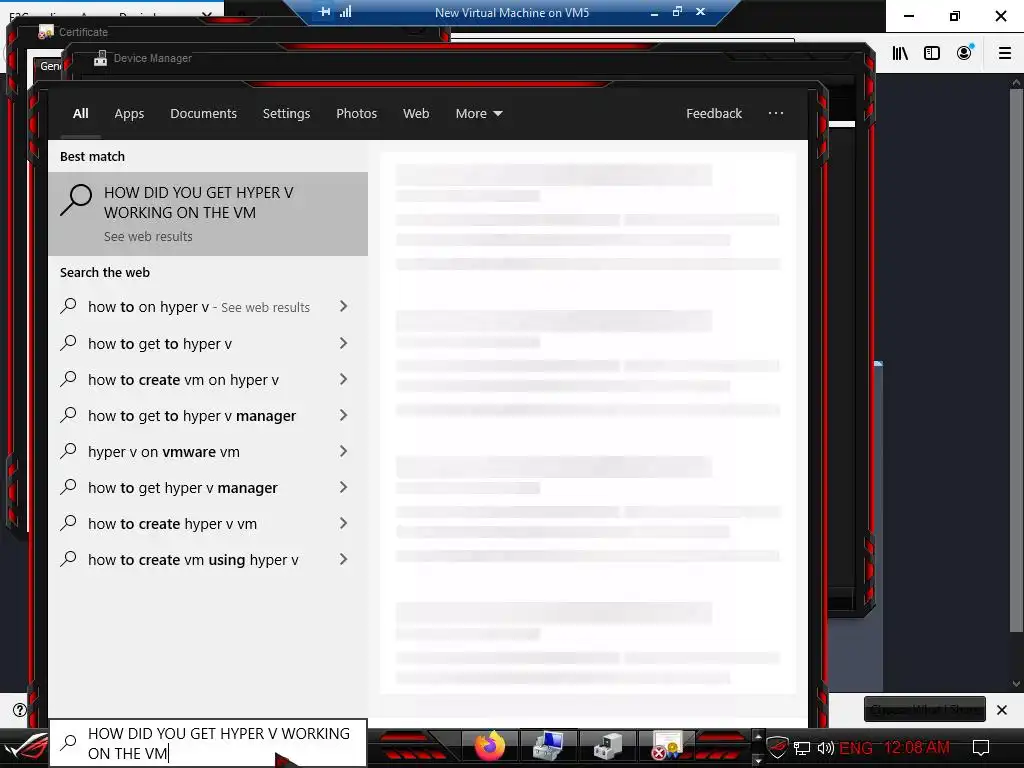Click the General tab in Certificate window
This screenshot has height=768, width=1024.
pyautogui.click(x=49, y=66)
